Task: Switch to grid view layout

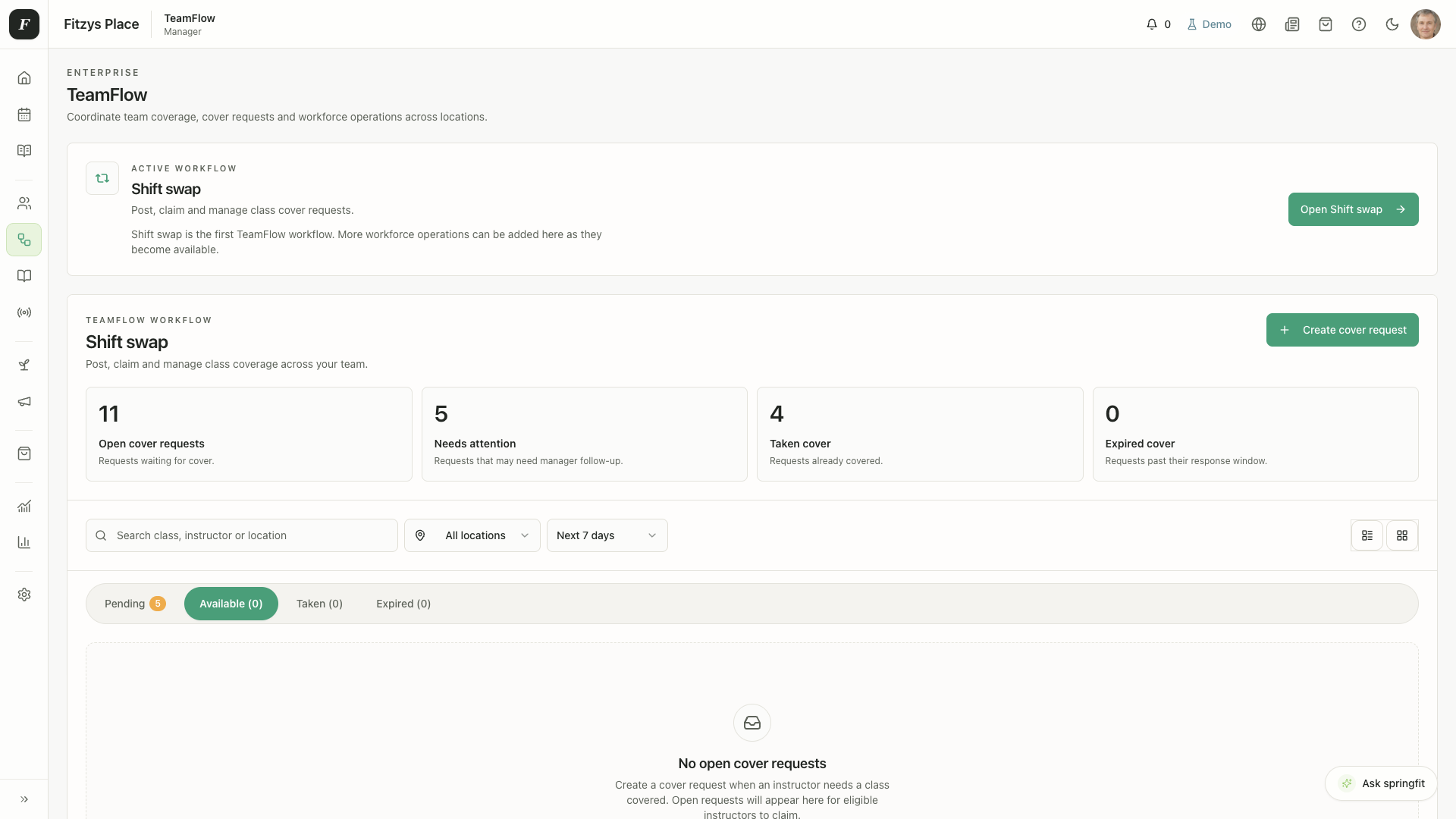Action: [1402, 535]
